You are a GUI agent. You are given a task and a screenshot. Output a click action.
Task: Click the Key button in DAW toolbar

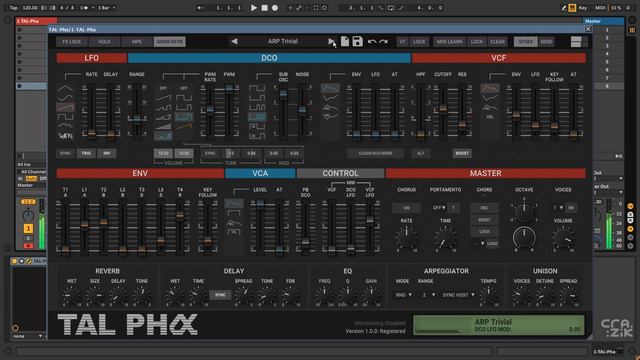point(582,8)
